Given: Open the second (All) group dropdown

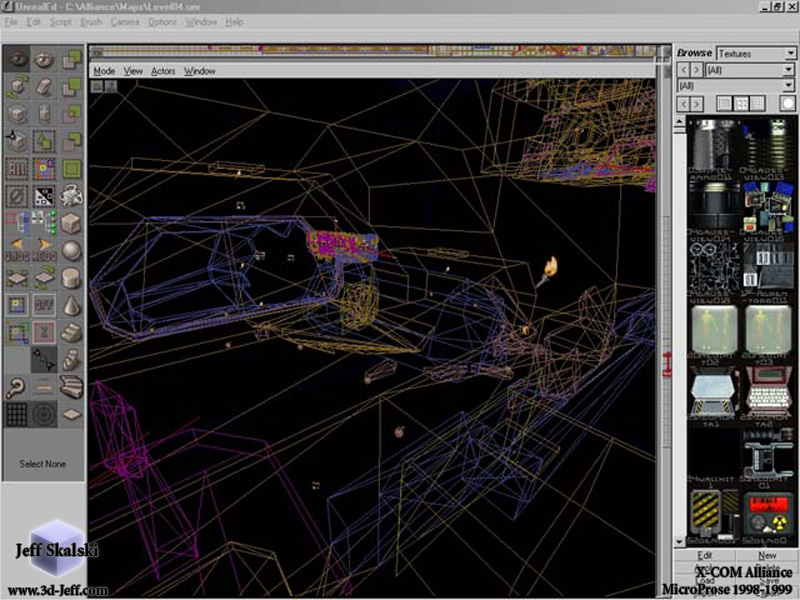Looking at the screenshot, I should (x=736, y=85).
